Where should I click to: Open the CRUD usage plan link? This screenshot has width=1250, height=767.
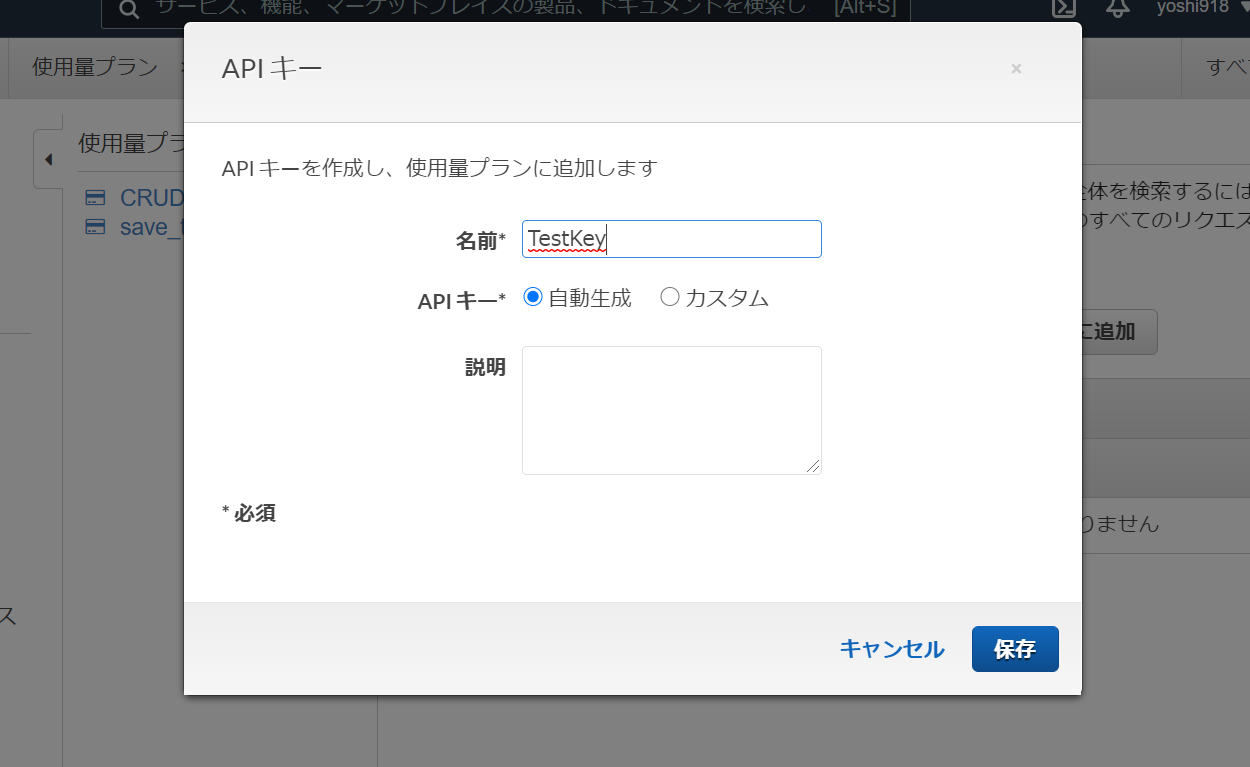coord(150,197)
